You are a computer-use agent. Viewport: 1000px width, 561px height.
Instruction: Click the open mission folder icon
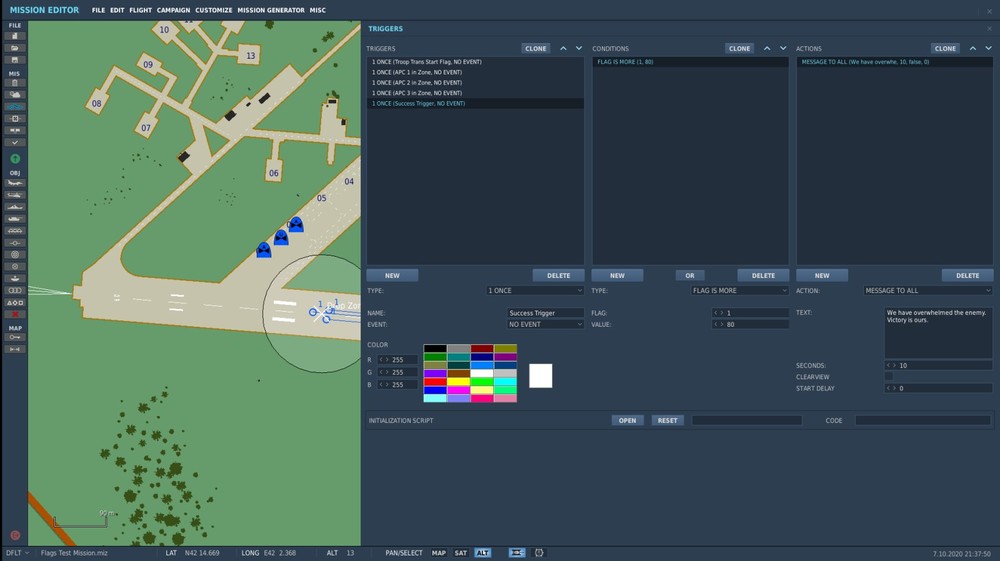(15, 48)
